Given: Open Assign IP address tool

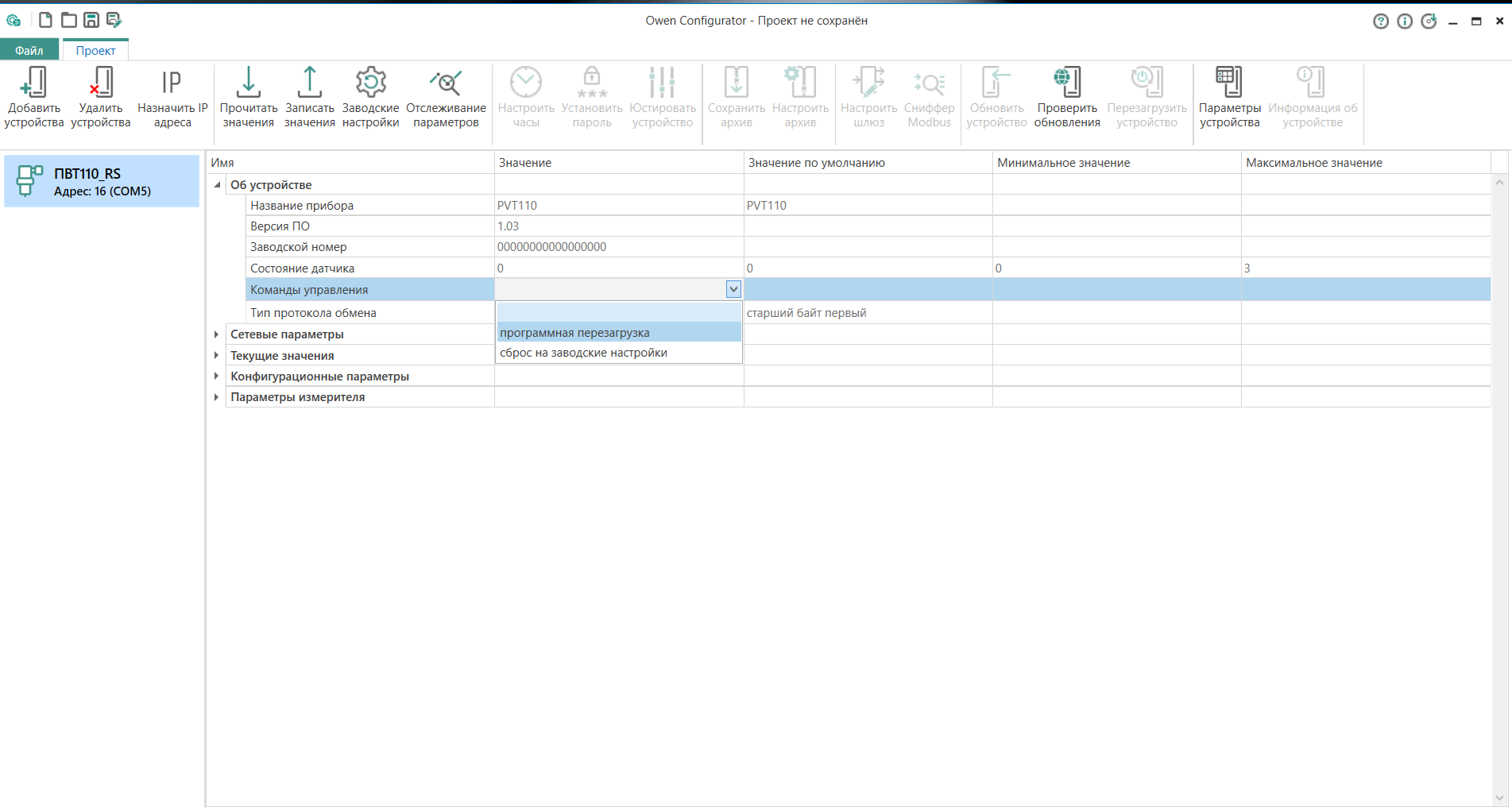Looking at the screenshot, I should click(x=172, y=83).
